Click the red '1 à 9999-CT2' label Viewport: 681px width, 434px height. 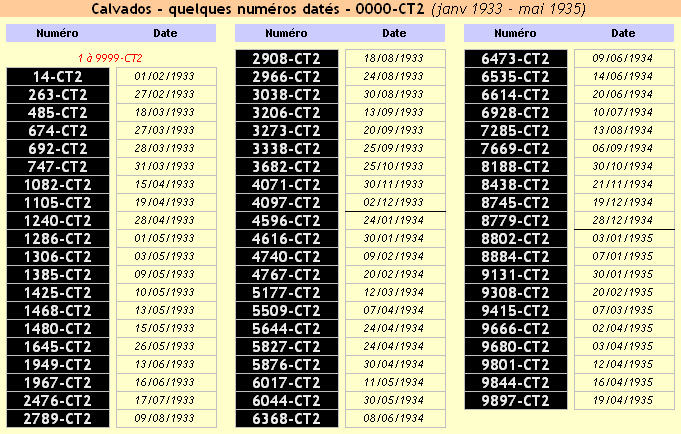pyautogui.click(x=110, y=58)
